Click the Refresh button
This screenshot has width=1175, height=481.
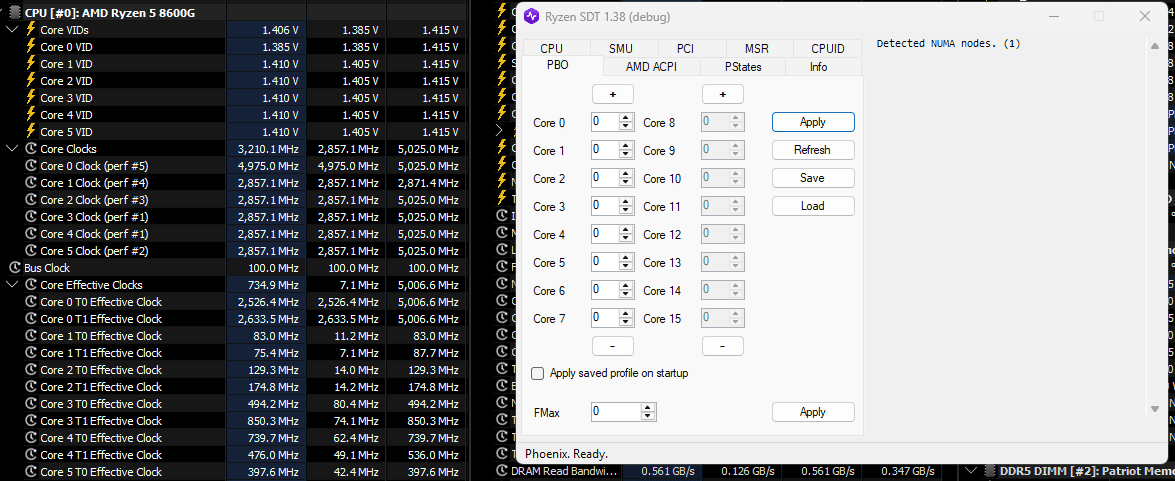click(x=813, y=150)
